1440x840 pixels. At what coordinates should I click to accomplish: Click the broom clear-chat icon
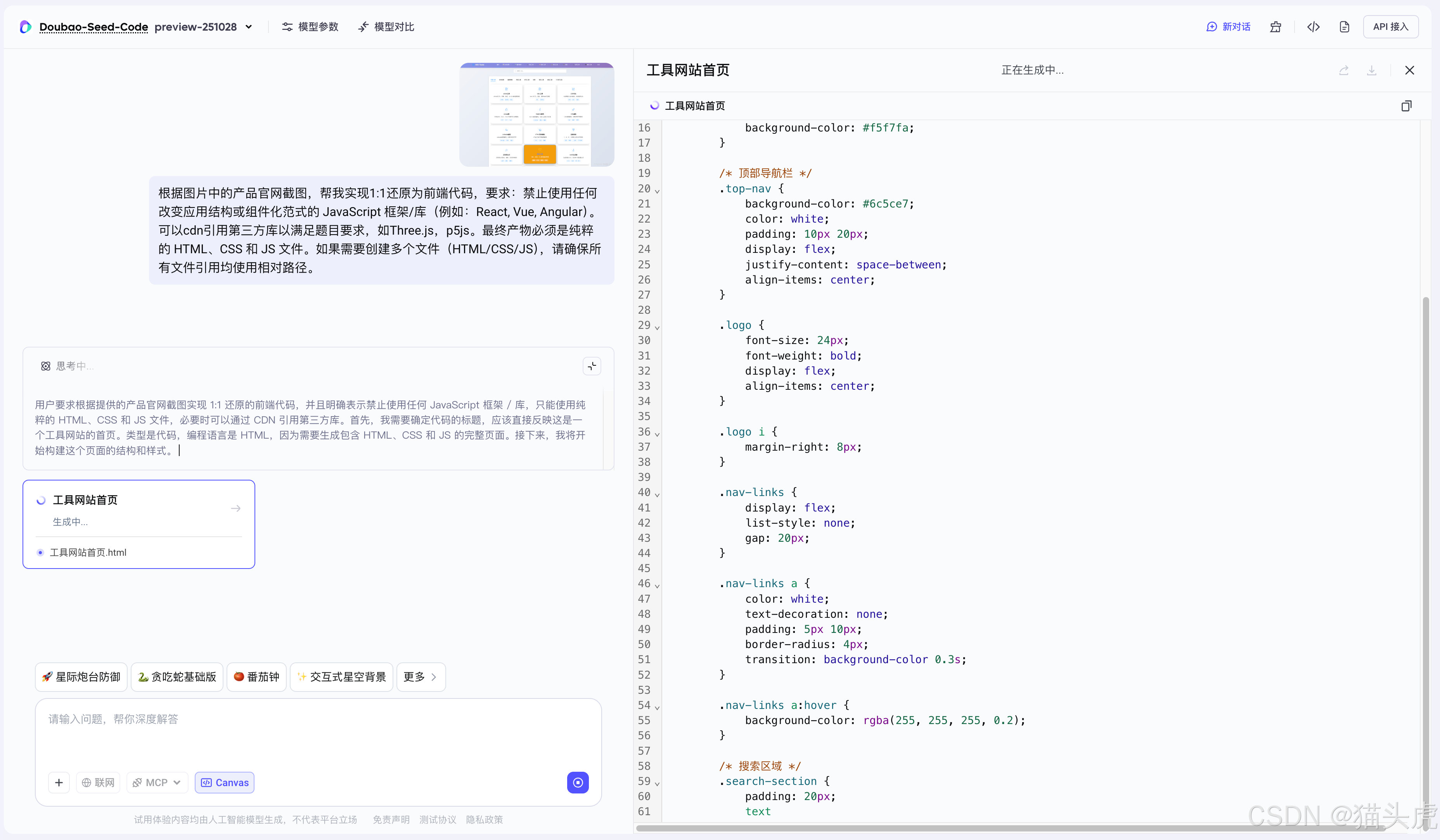[1276, 27]
